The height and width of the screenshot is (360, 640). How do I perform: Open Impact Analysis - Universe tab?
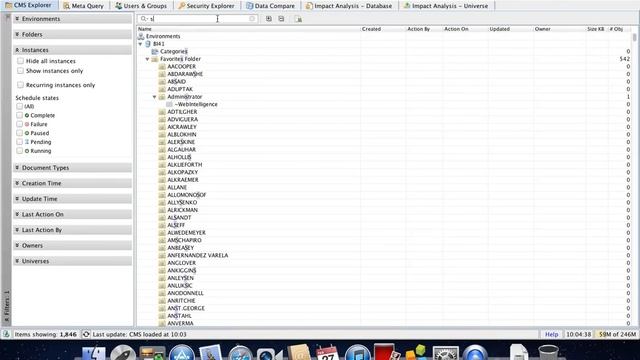pos(446,6)
